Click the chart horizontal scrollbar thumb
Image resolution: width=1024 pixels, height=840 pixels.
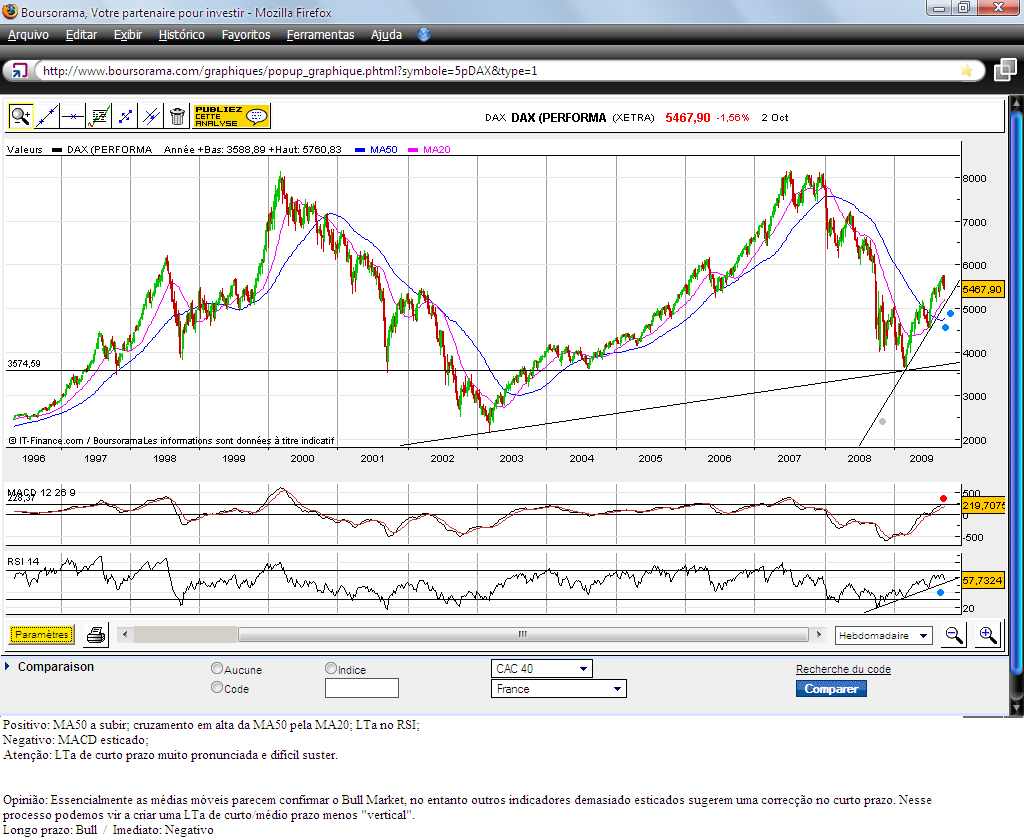click(x=522, y=634)
